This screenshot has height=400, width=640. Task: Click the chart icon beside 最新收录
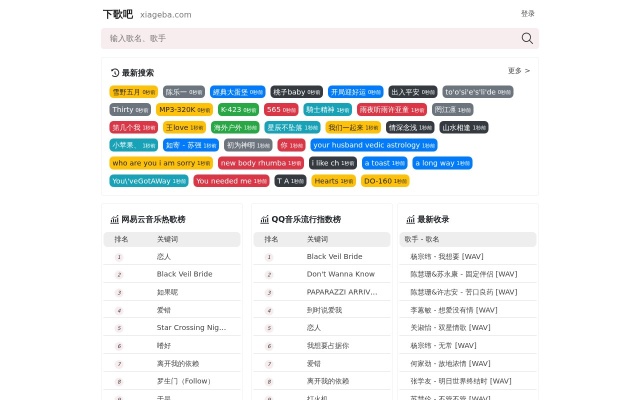tap(410, 219)
